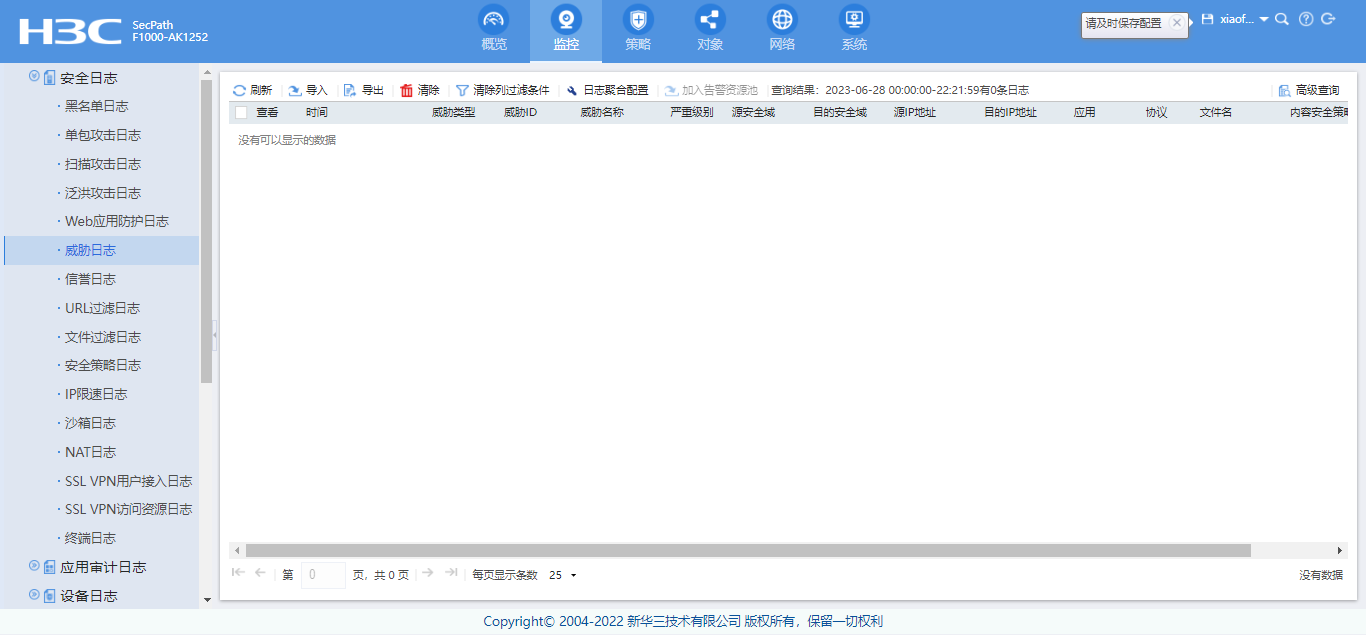Click the sidebar scrollbar down arrow
1366x635 pixels.
pos(207,600)
